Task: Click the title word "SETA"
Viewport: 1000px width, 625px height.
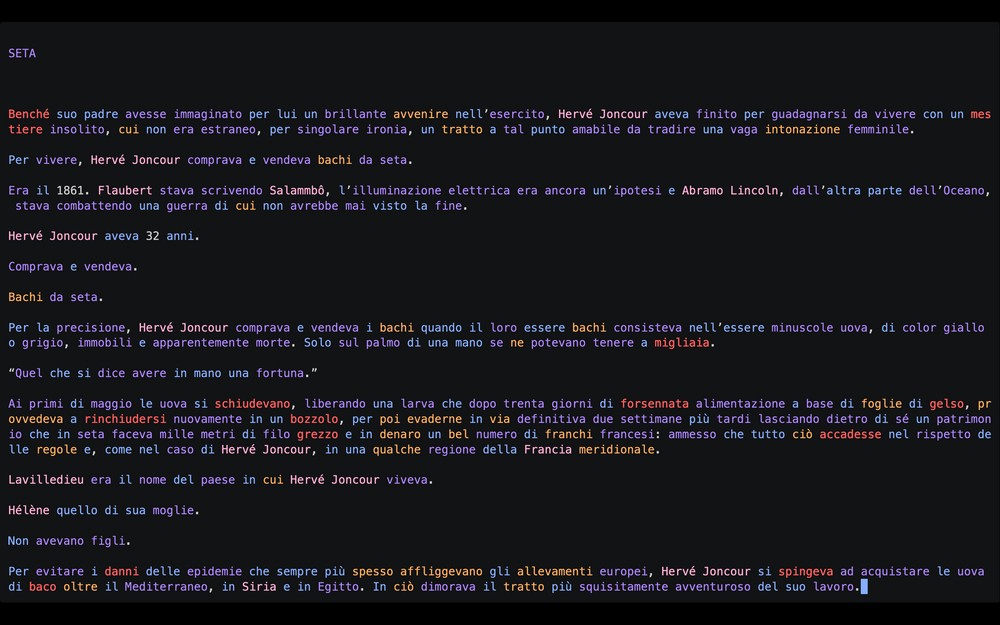Action: (x=22, y=53)
